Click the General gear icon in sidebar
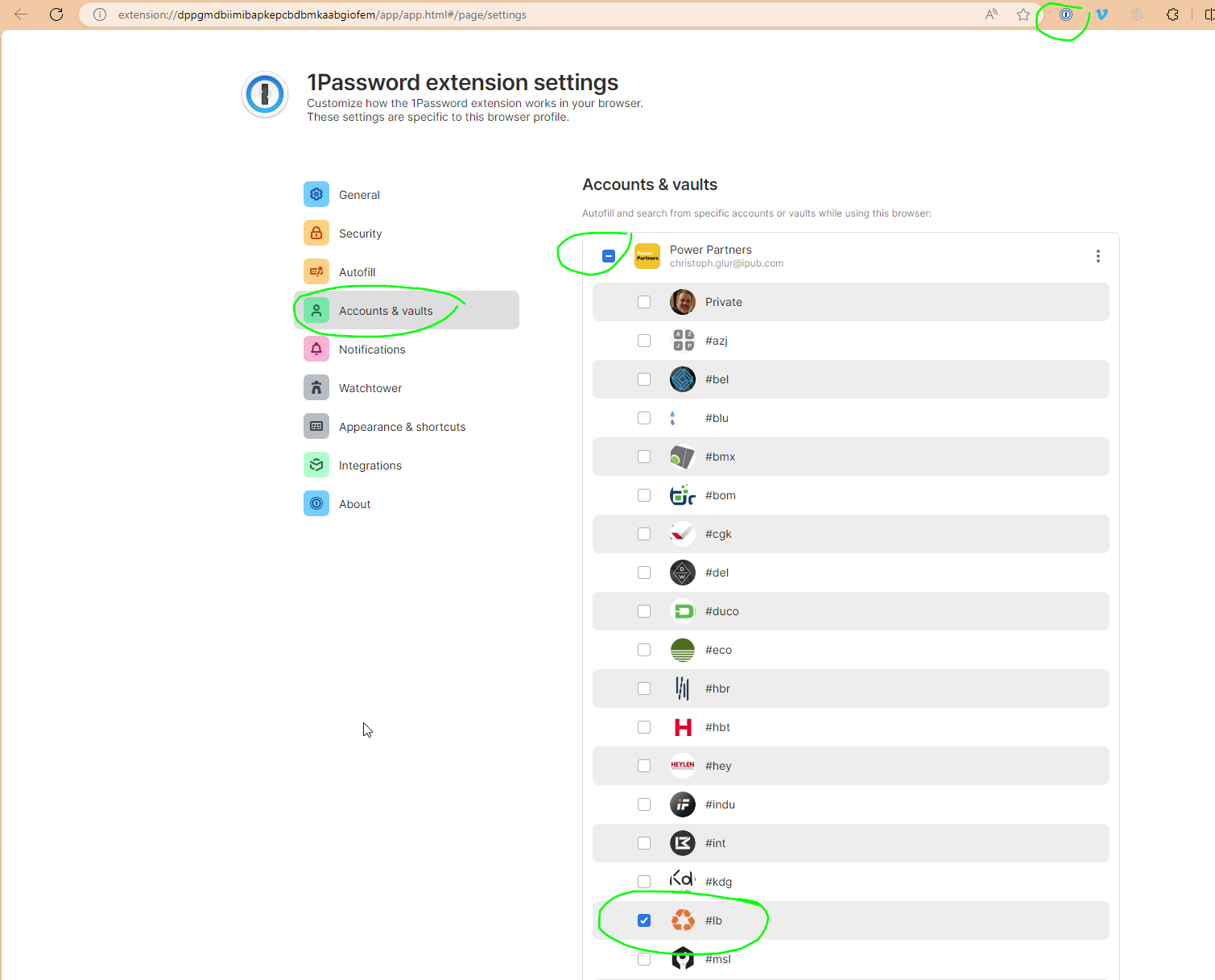This screenshot has height=980, width=1215. point(316,194)
